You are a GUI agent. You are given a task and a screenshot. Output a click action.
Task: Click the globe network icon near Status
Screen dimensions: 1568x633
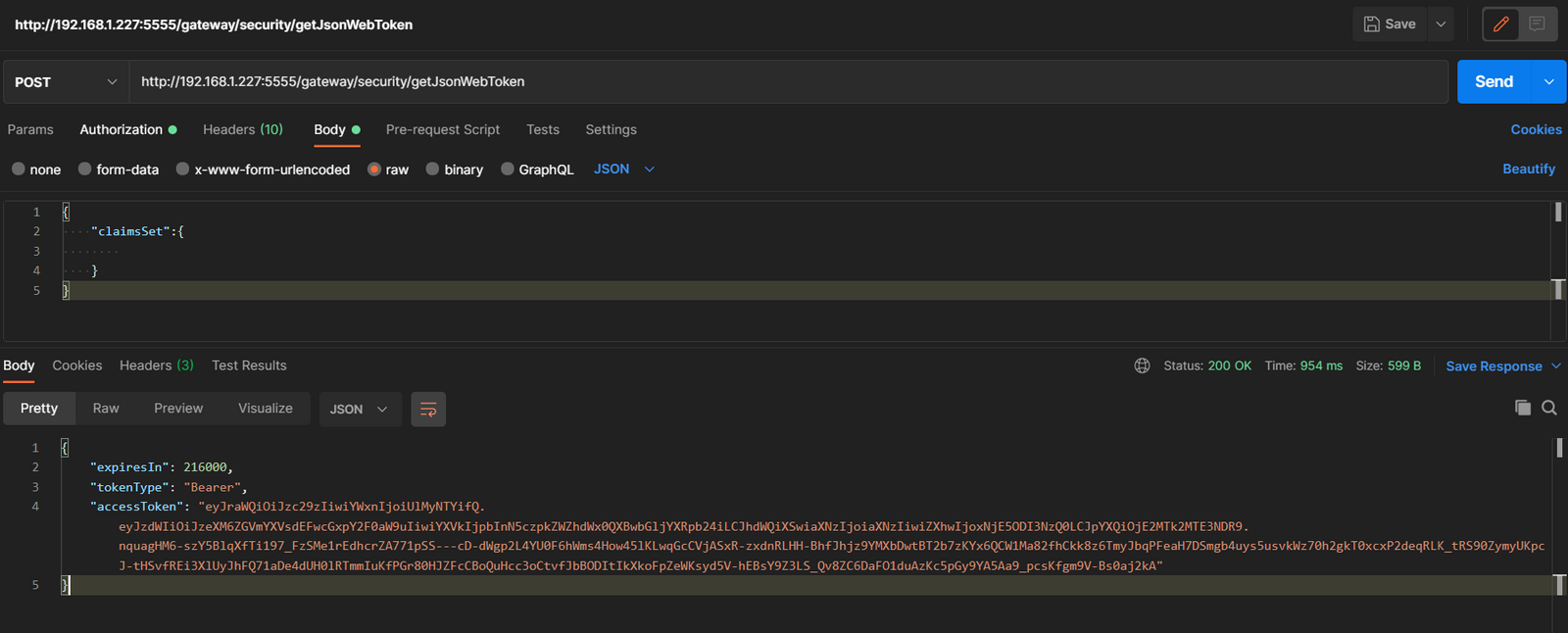[1142, 365]
